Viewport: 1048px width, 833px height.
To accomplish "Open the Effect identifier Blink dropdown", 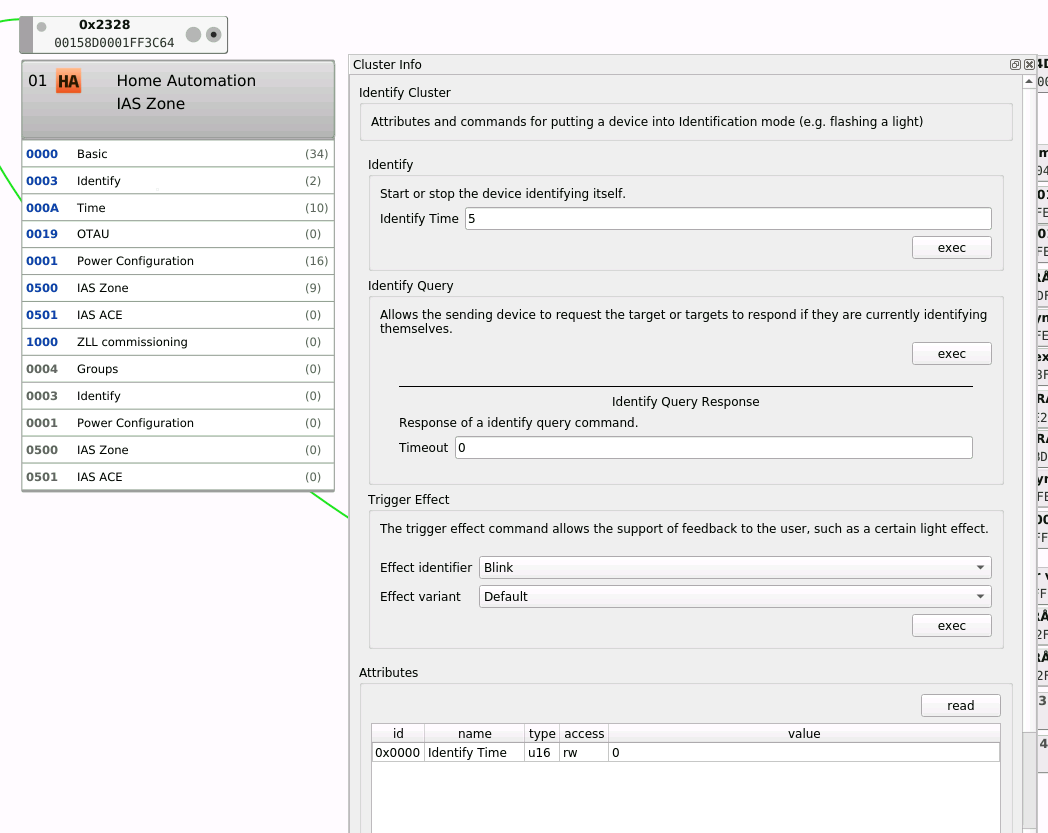I will 735,568.
